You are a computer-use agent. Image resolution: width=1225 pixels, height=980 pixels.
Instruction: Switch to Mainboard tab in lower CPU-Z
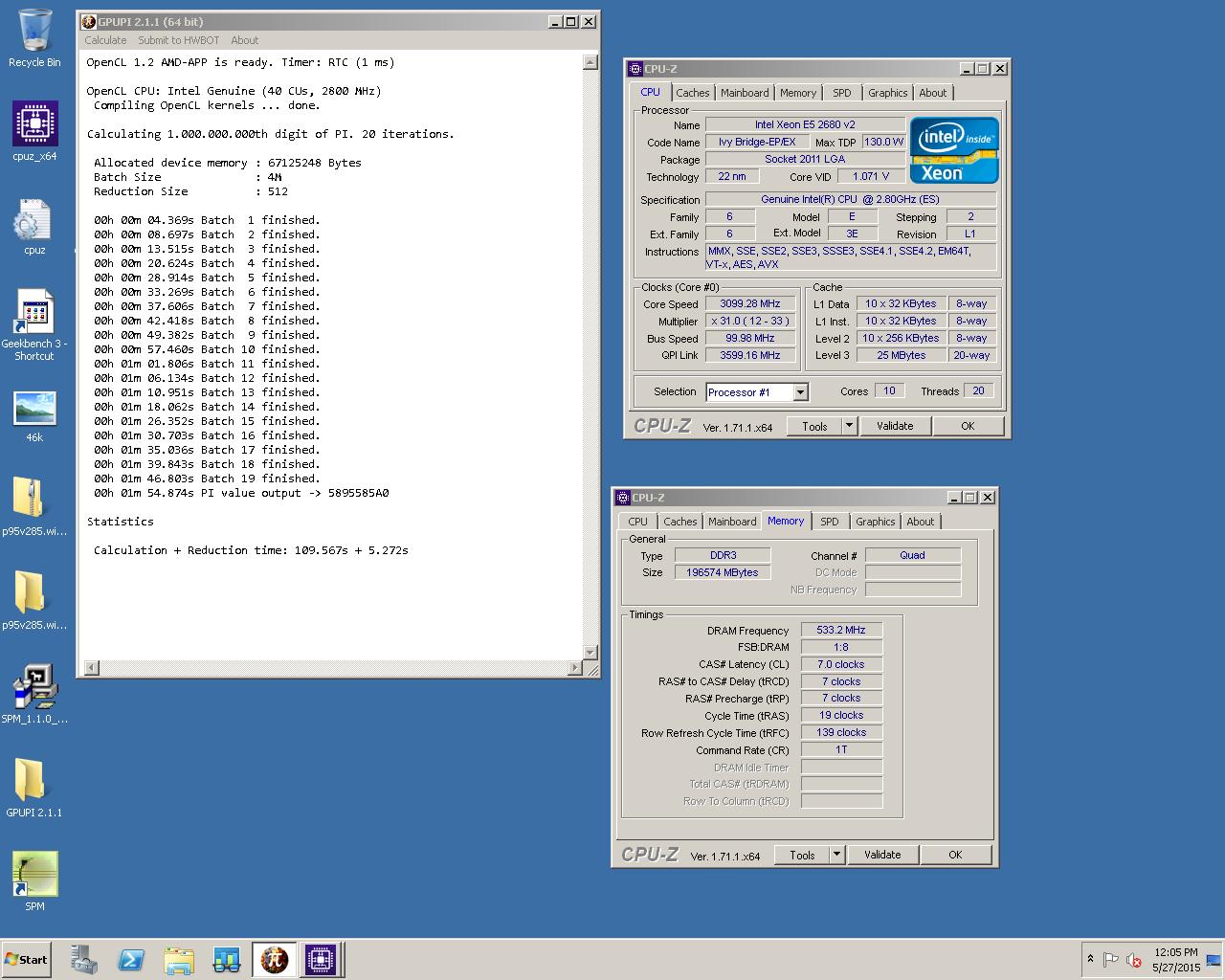click(732, 522)
